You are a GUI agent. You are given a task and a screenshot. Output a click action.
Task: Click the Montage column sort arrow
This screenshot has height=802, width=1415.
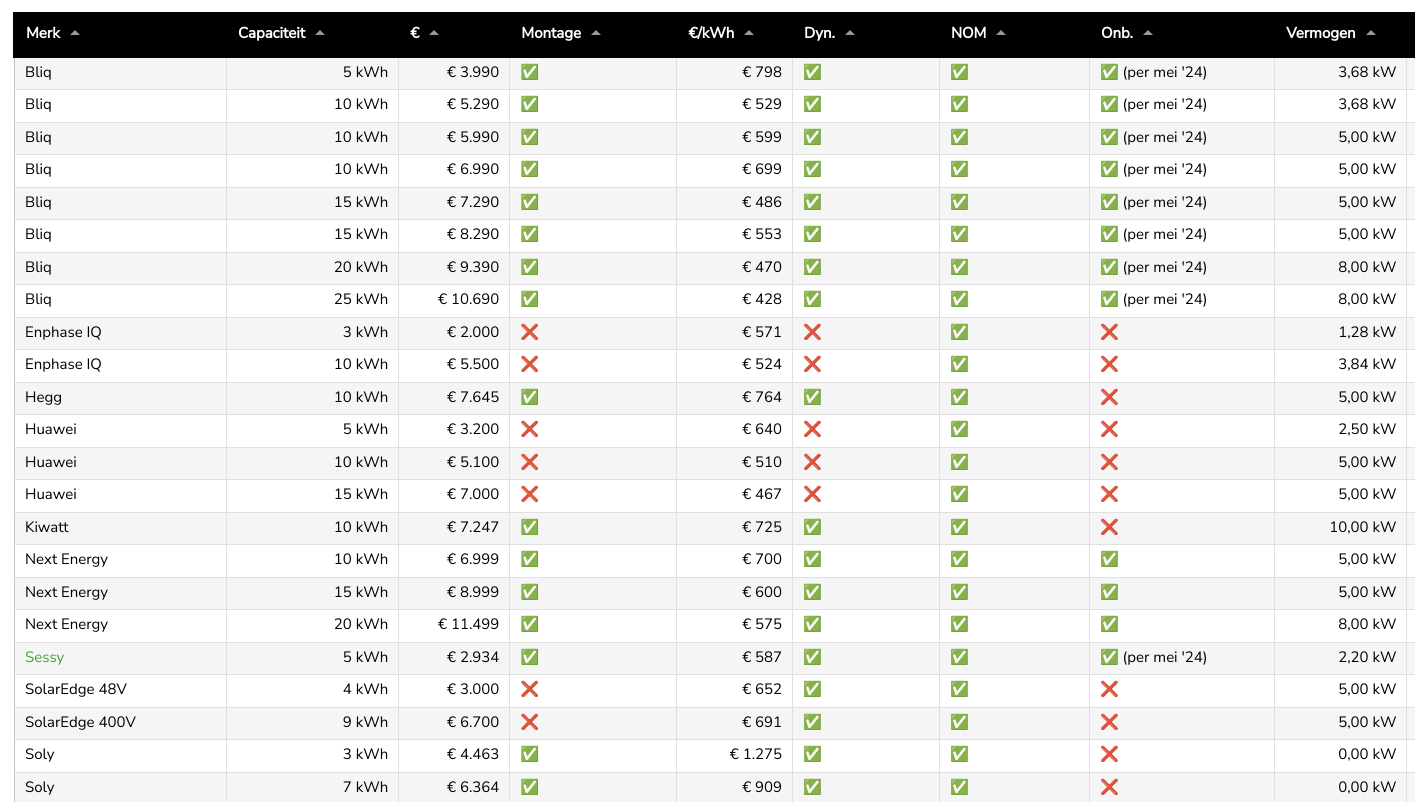pos(596,33)
